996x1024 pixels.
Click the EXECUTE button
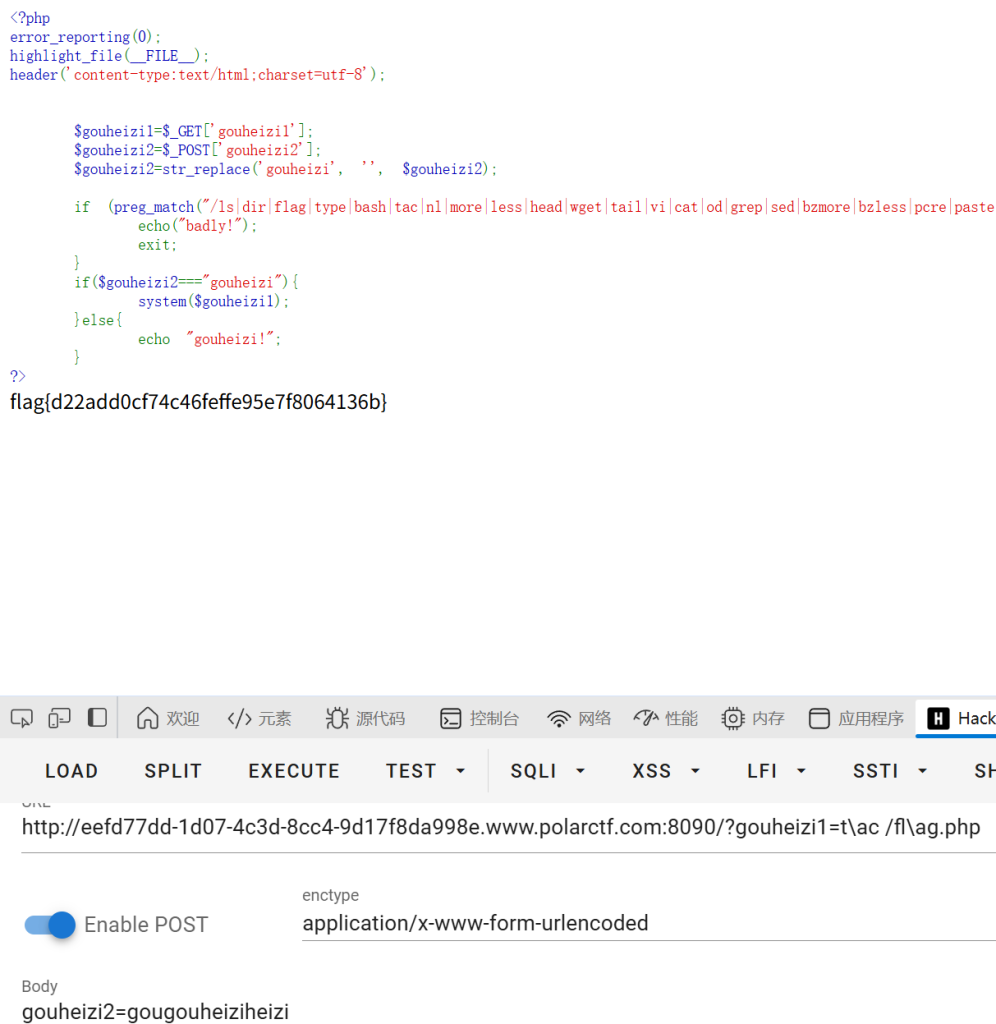(x=294, y=771)
